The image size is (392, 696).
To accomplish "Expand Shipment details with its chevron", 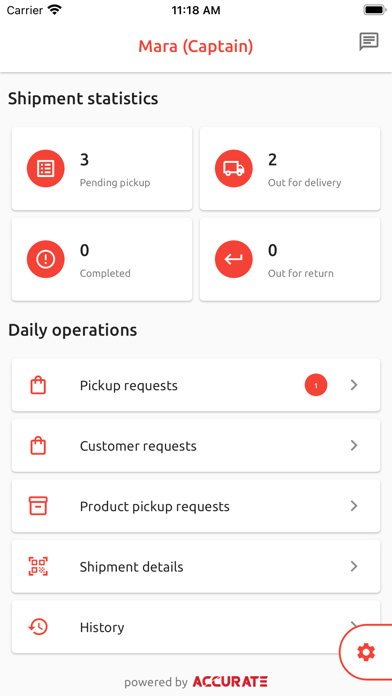I will point(354,566).
